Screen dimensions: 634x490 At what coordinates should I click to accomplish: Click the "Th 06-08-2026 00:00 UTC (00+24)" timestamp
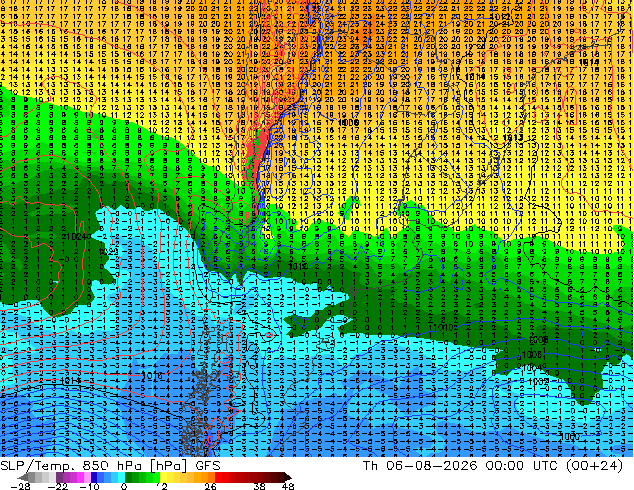[492, 466]
